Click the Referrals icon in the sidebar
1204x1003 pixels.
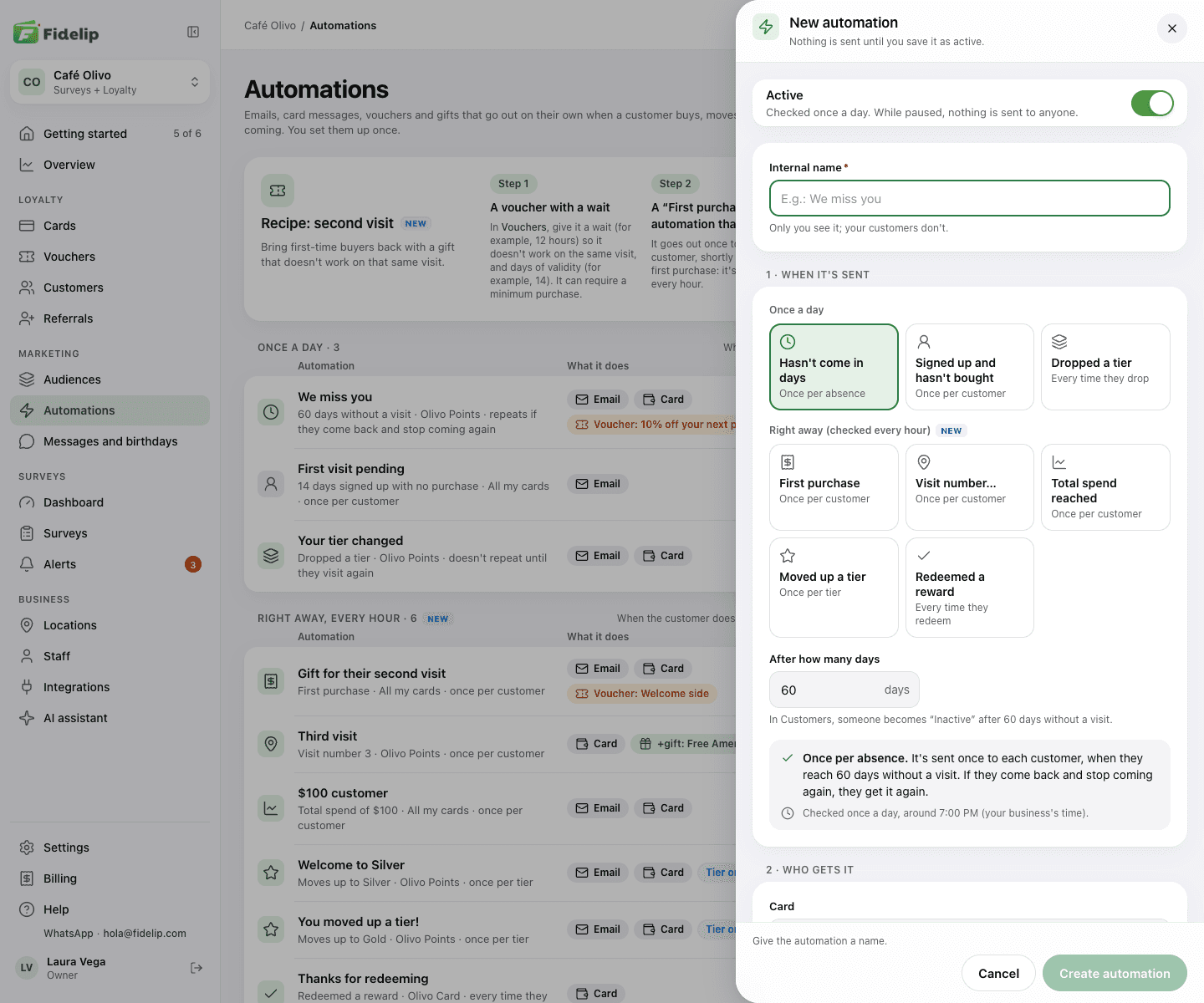tap(27, 318)
